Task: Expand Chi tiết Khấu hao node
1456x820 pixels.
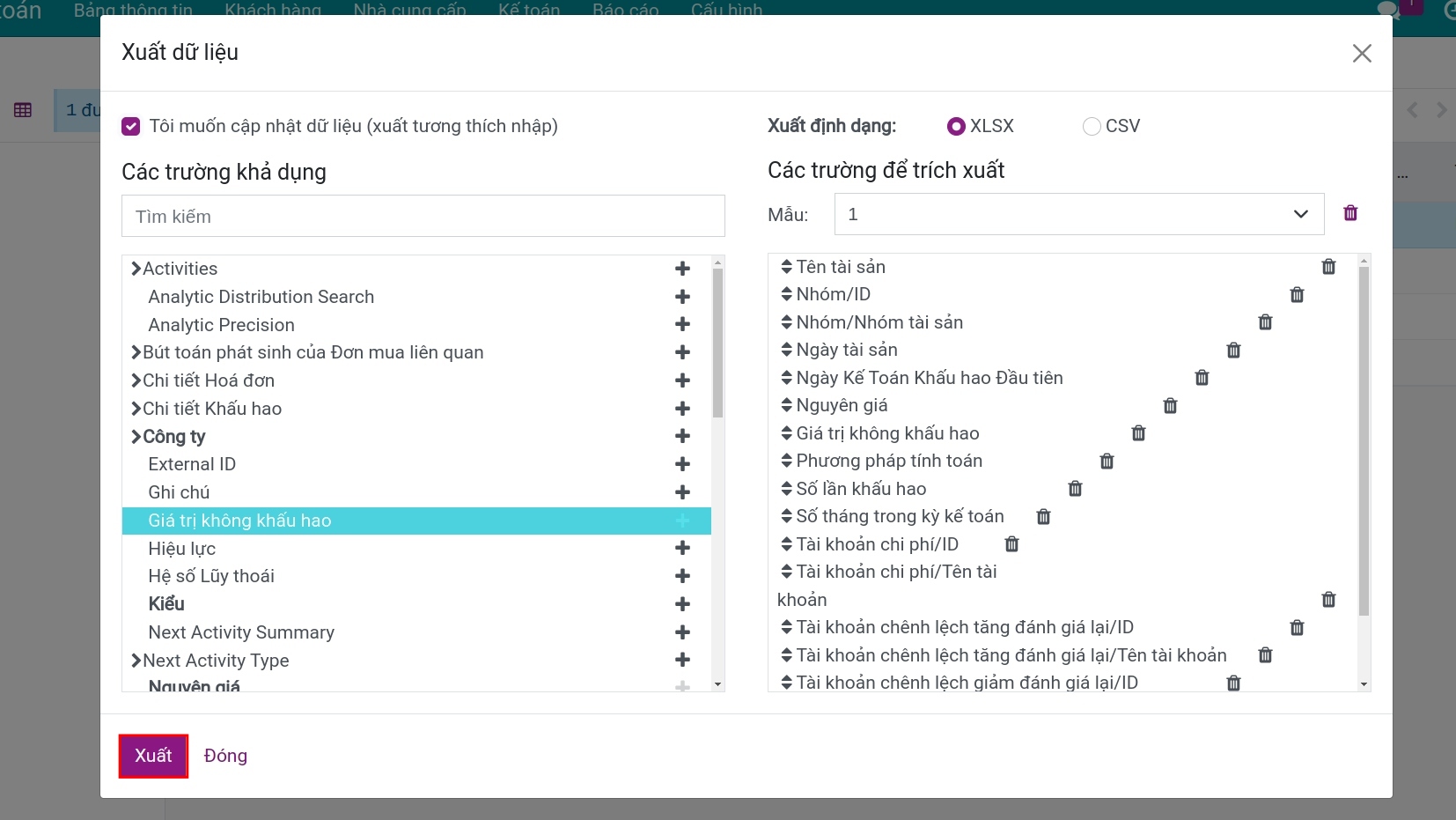Action: (x=136, y=409)
